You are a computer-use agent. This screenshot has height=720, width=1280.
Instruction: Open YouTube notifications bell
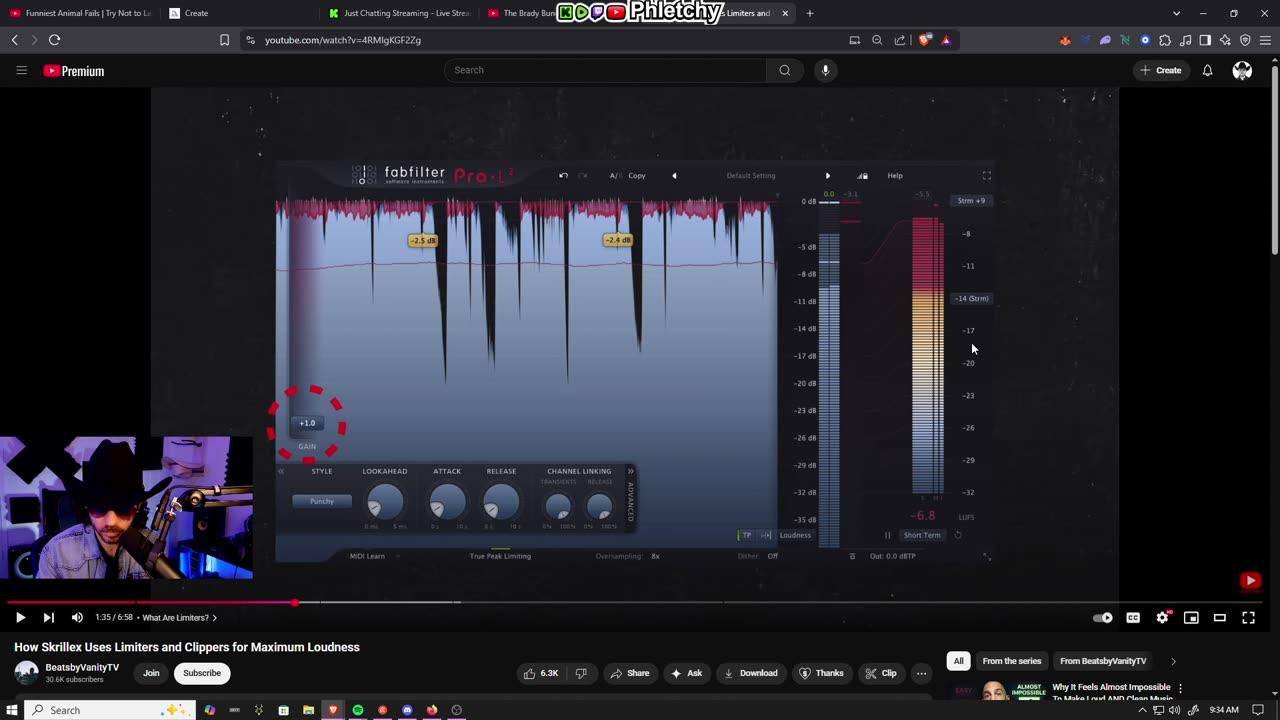click(x=1208, y=70)
